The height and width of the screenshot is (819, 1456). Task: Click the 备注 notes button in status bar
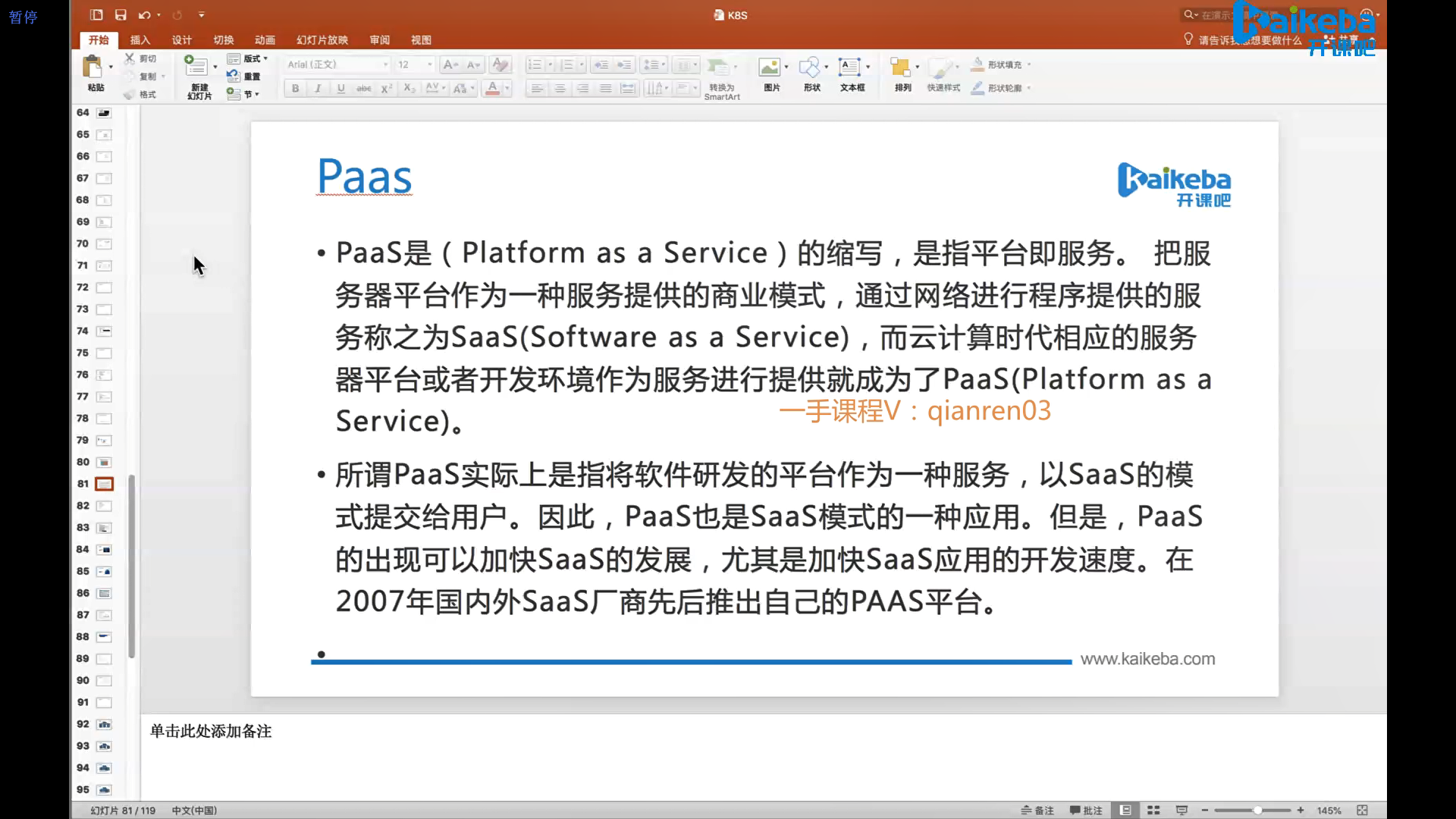tap(1037, 810)
